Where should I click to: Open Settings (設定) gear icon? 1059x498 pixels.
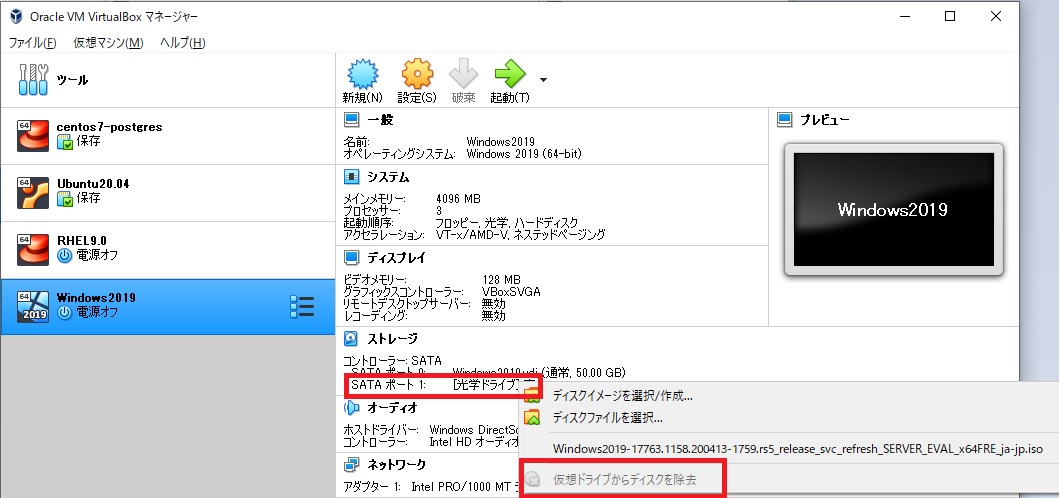(417, 74)
